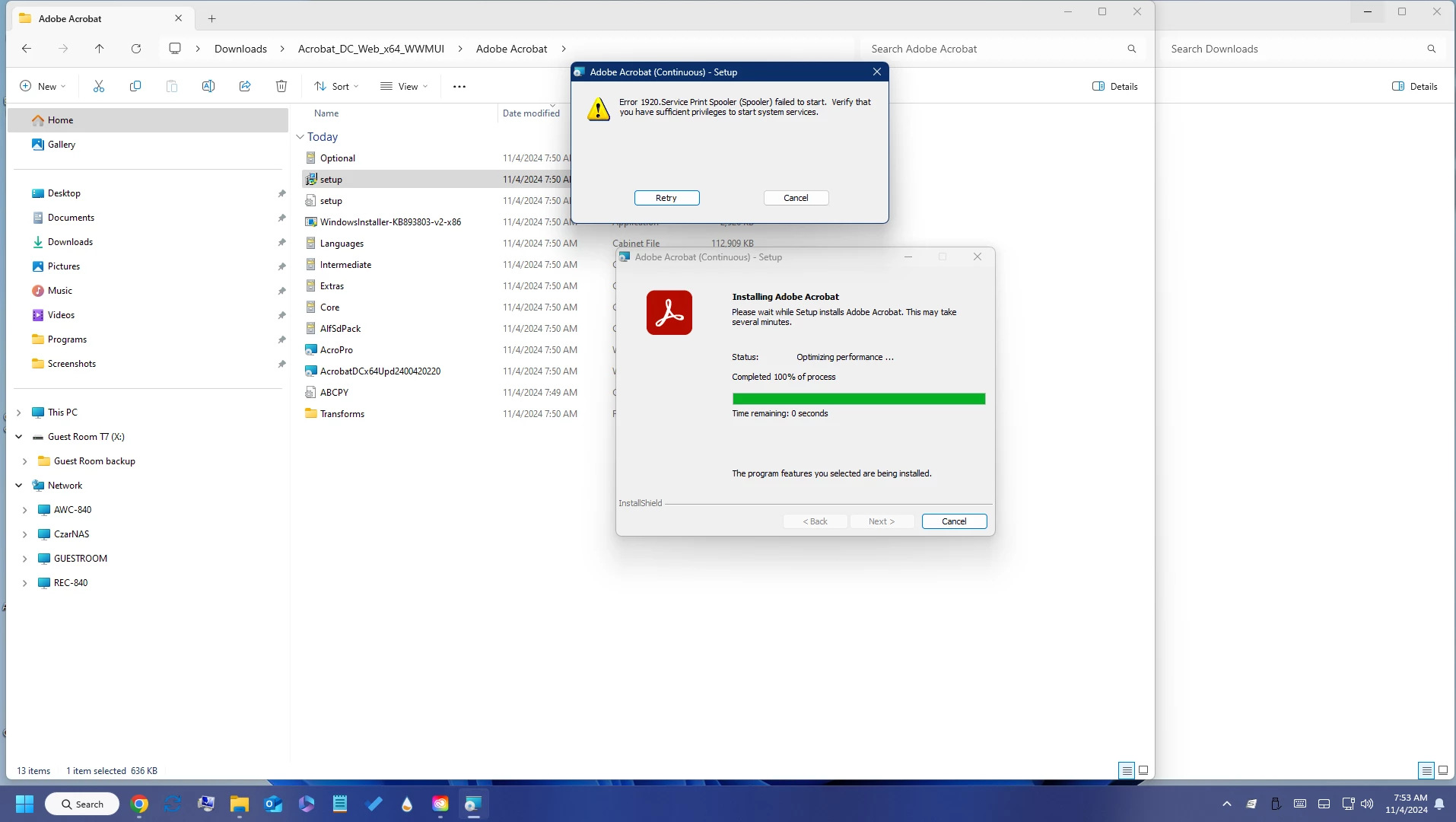Switch to details list view layout
This screenshot has width=1456, height=822.
(1127, 770)
